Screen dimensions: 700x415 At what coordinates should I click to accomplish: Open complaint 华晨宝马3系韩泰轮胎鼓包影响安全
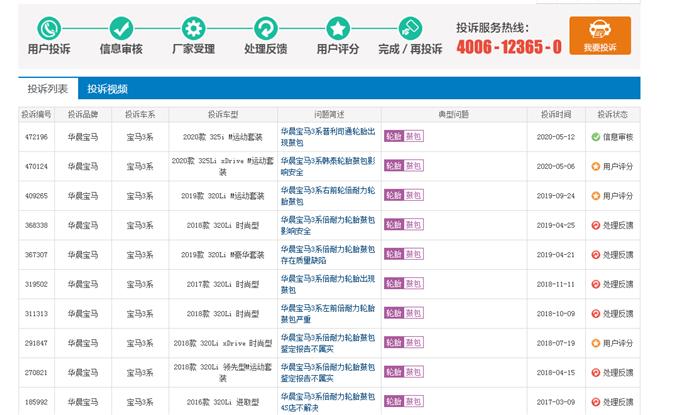[x=328, y=166]
